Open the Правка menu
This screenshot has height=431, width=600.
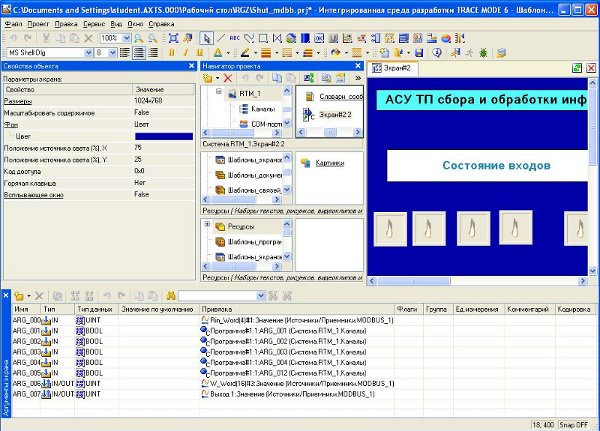(x=66, y=24)
